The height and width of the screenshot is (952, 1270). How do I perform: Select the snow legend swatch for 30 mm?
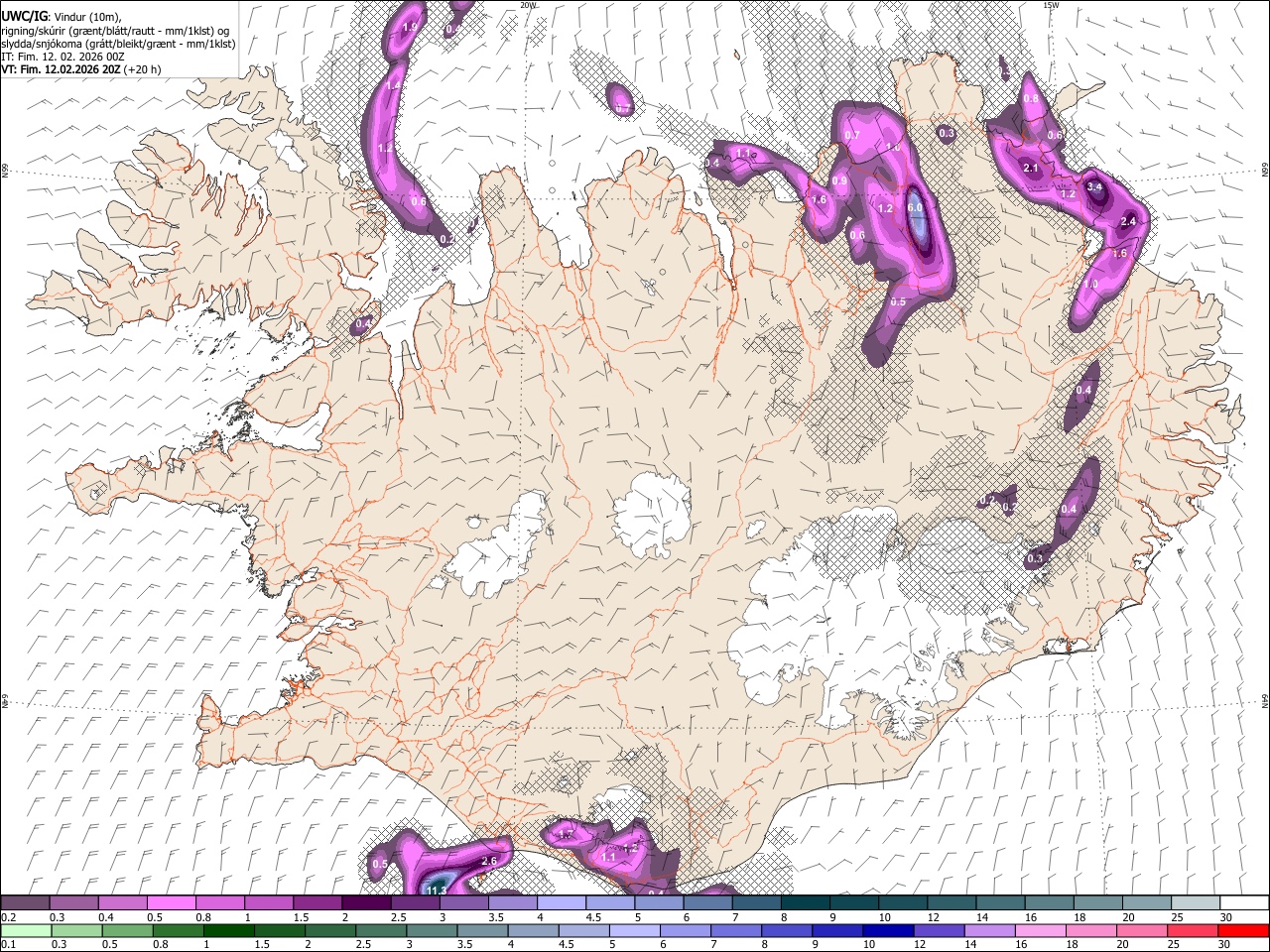[1244, 902]
